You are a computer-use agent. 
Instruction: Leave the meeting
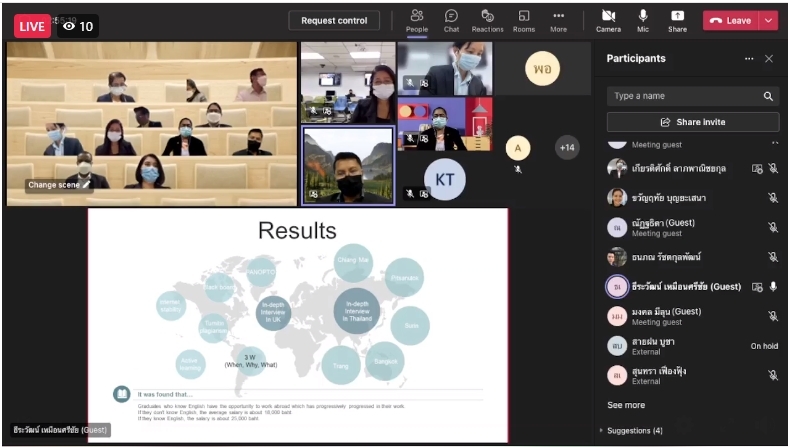pos(731,21)
